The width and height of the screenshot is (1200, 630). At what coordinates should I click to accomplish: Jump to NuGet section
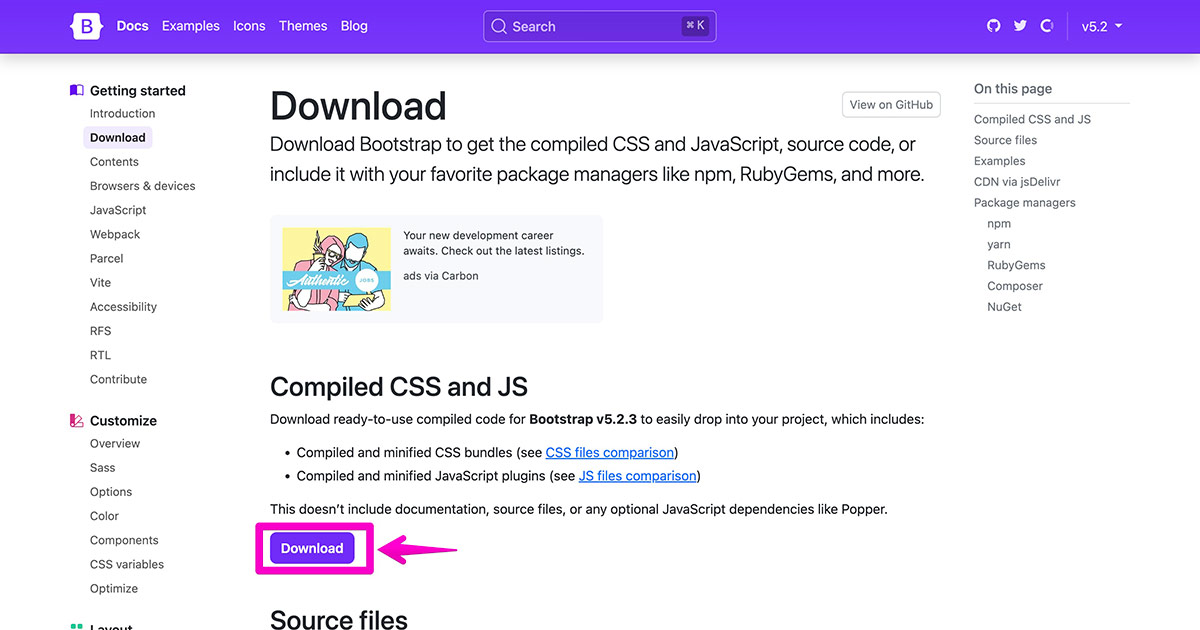(1004, 306)
